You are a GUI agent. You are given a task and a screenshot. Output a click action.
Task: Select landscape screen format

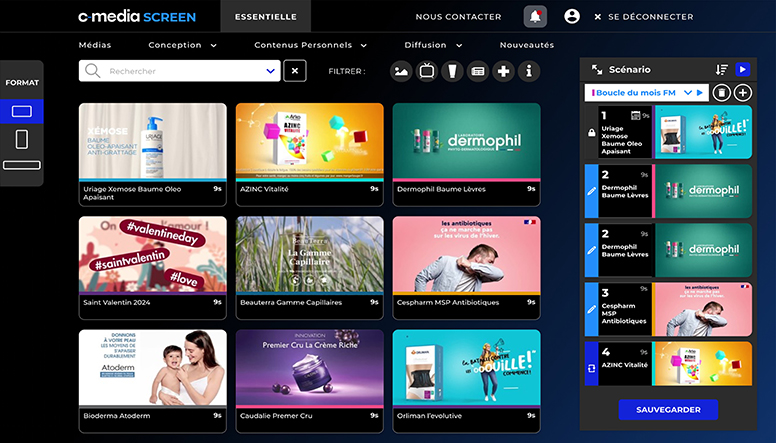(22, 111)
